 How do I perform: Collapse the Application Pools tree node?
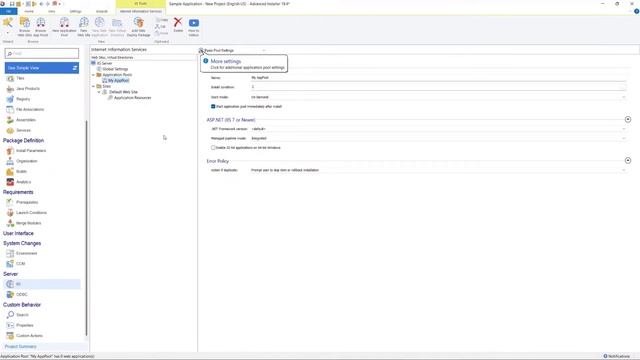(x=94, y=75)
